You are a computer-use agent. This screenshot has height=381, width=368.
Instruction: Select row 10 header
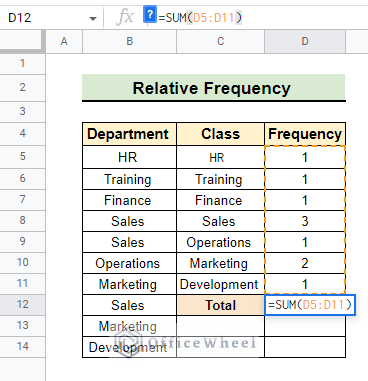(x=22, y=263)
